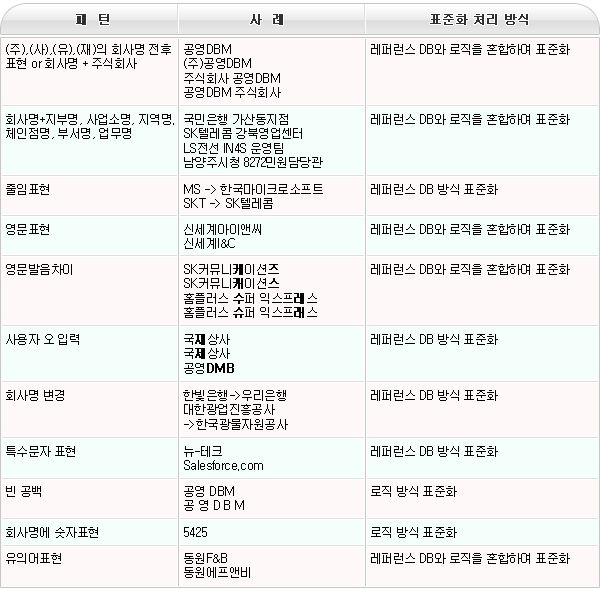This screenshot has height=590, width=600.
Task: Click the '신세계I&C' example
Action: tap(209, 244)
